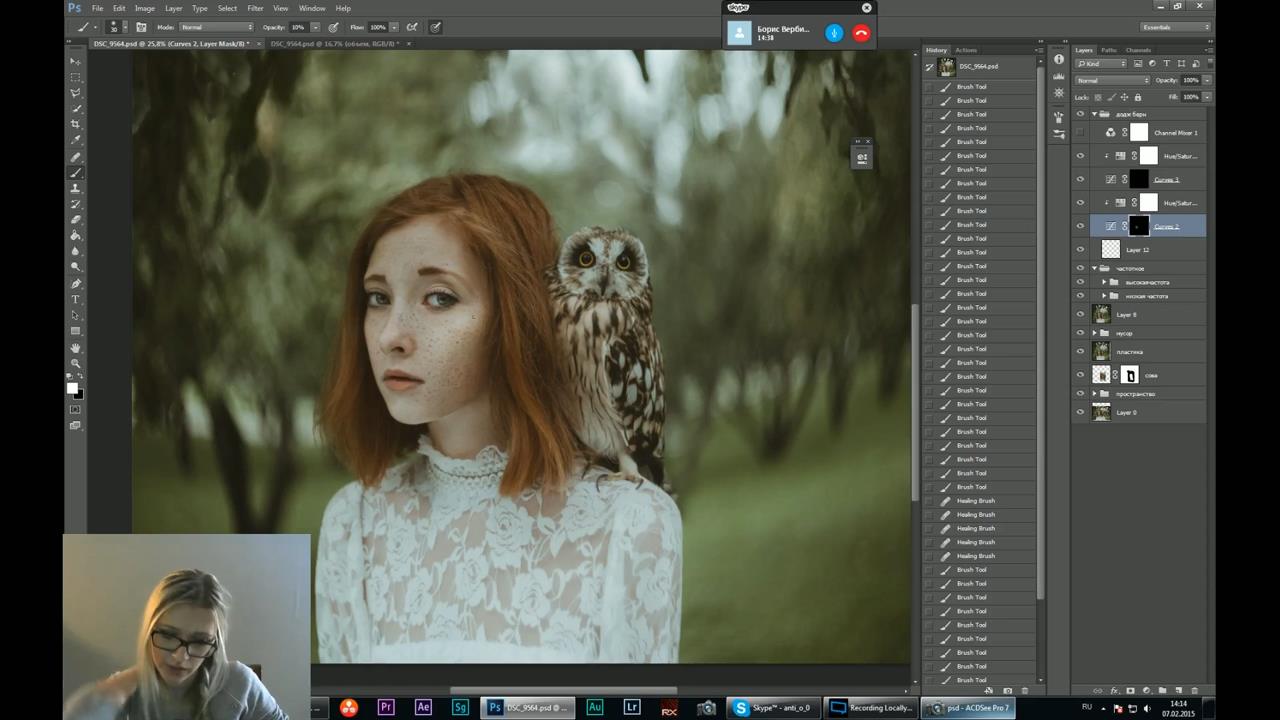The height and width of the screenshot is (720, 1280).
Task: Collapse the частотное layer group
Action: [x=1094, y=268]
